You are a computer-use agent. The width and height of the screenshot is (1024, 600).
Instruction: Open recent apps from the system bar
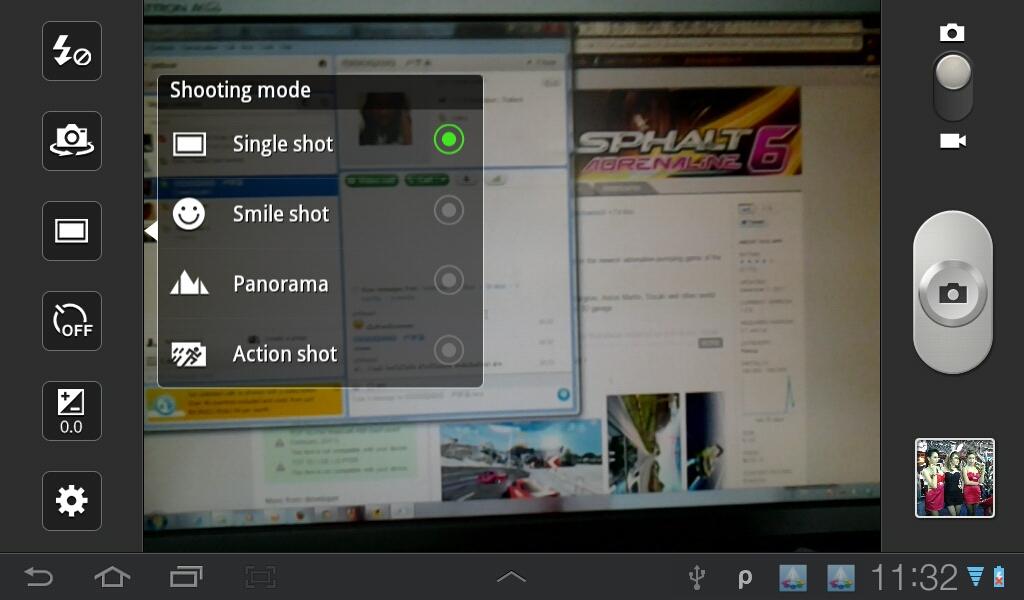click(x=186, y=577)
